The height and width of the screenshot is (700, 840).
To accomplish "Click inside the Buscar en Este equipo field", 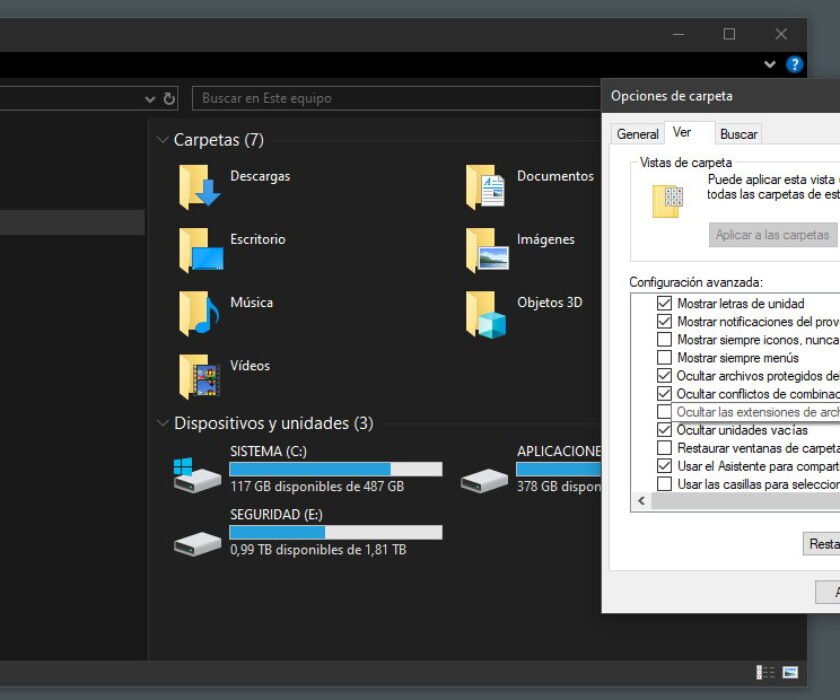I will (x=396, y=99).
